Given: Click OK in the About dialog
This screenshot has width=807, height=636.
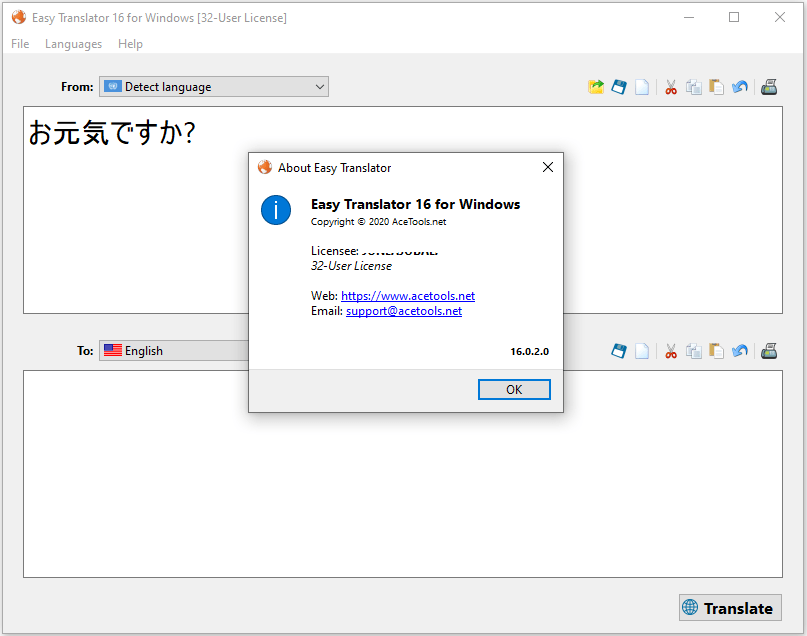Looking at the screenshot, I should click(514, 390).
